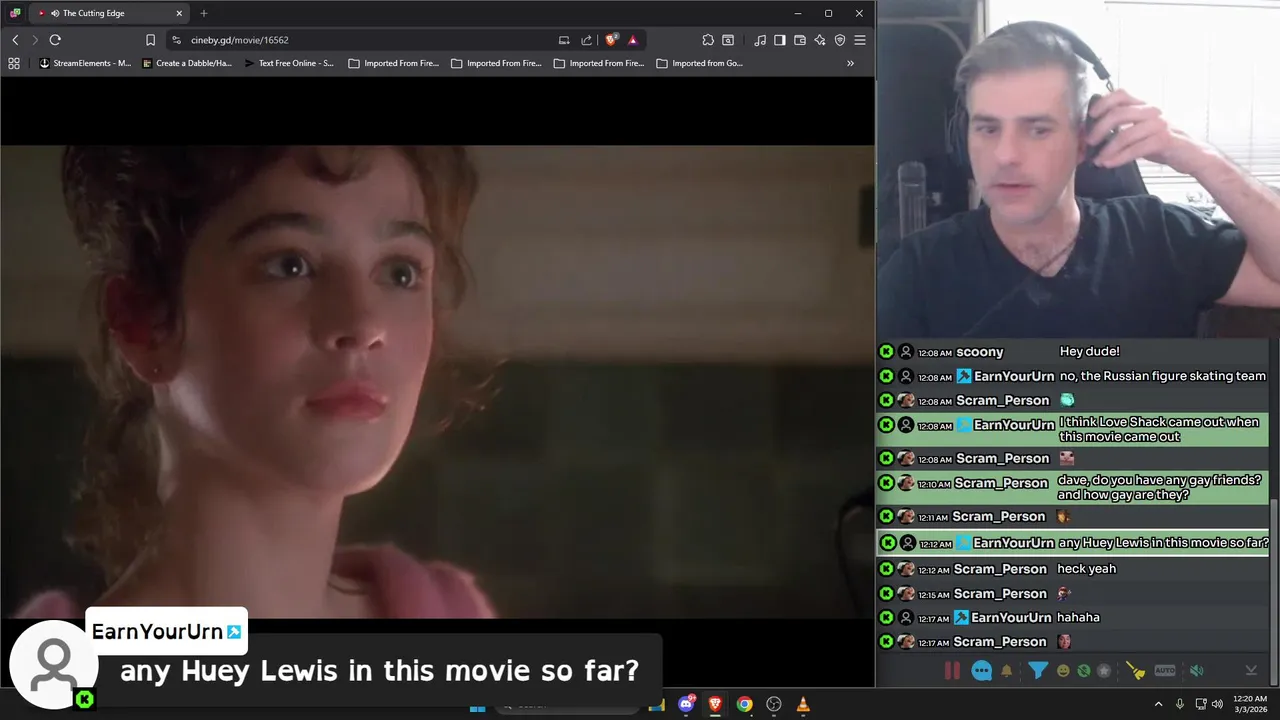This screenshot has width=1280, height=720.
Task: Open the tab search icon
Action: coord(728,40)
